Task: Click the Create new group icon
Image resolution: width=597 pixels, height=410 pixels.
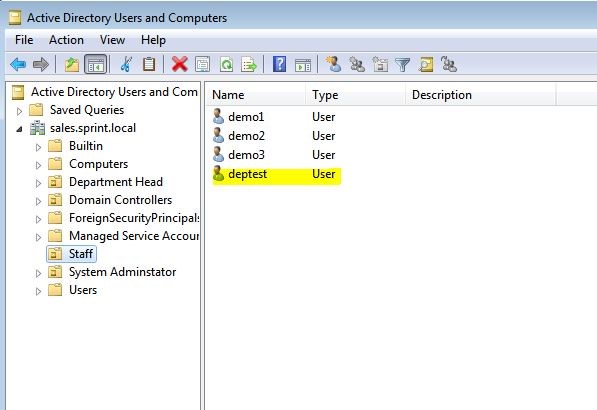Action: (357, 64)
